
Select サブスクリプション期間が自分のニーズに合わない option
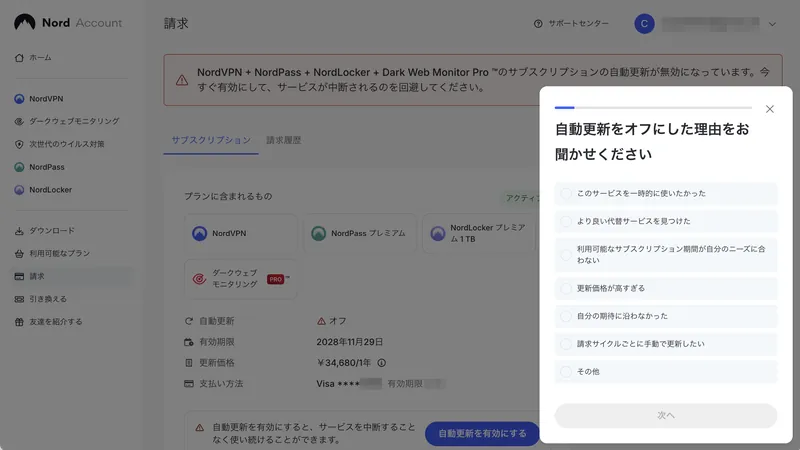(666, 255)
